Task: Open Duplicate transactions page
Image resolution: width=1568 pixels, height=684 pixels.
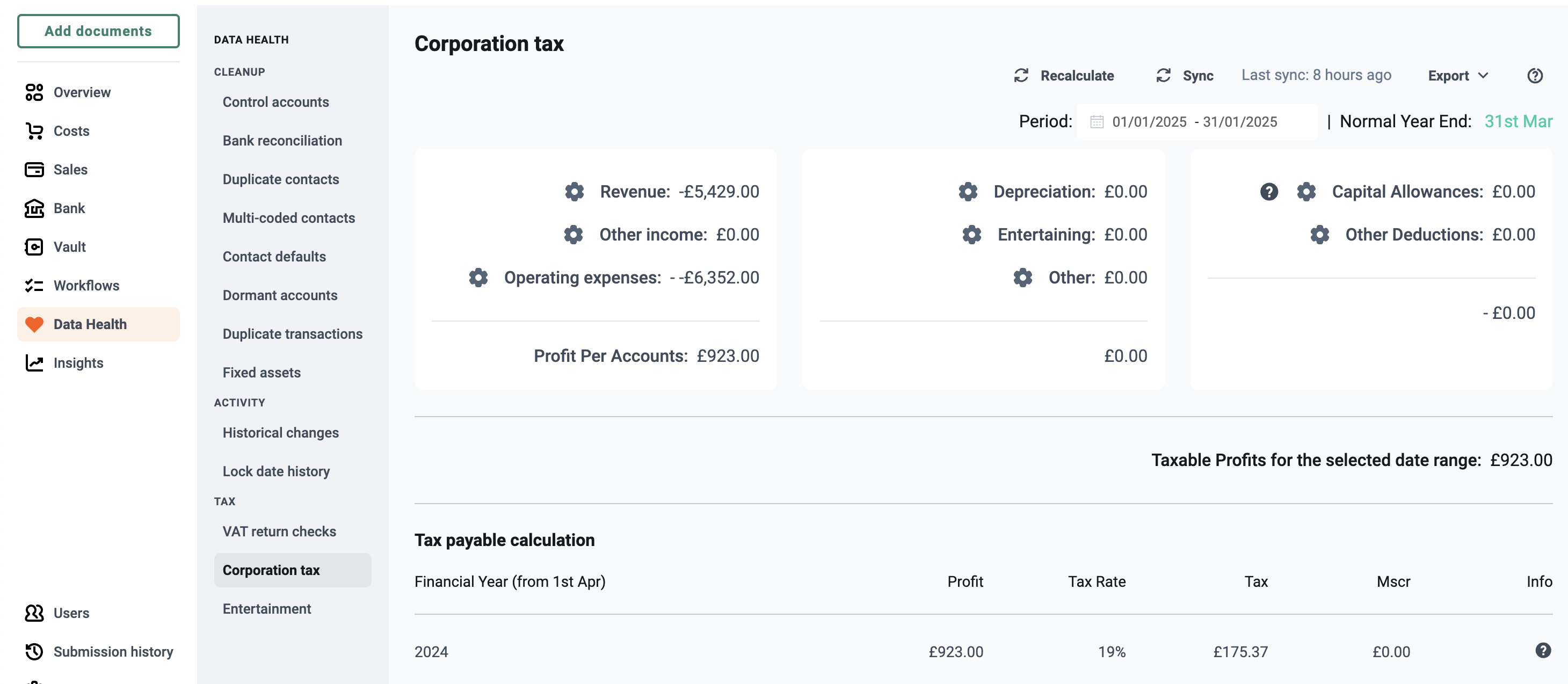Action: (292, 333)
